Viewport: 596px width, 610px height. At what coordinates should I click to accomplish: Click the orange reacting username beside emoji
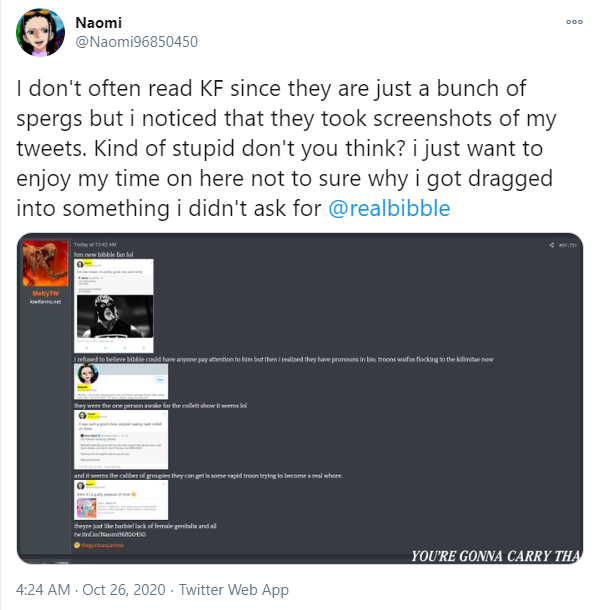[x=103, y=545]
